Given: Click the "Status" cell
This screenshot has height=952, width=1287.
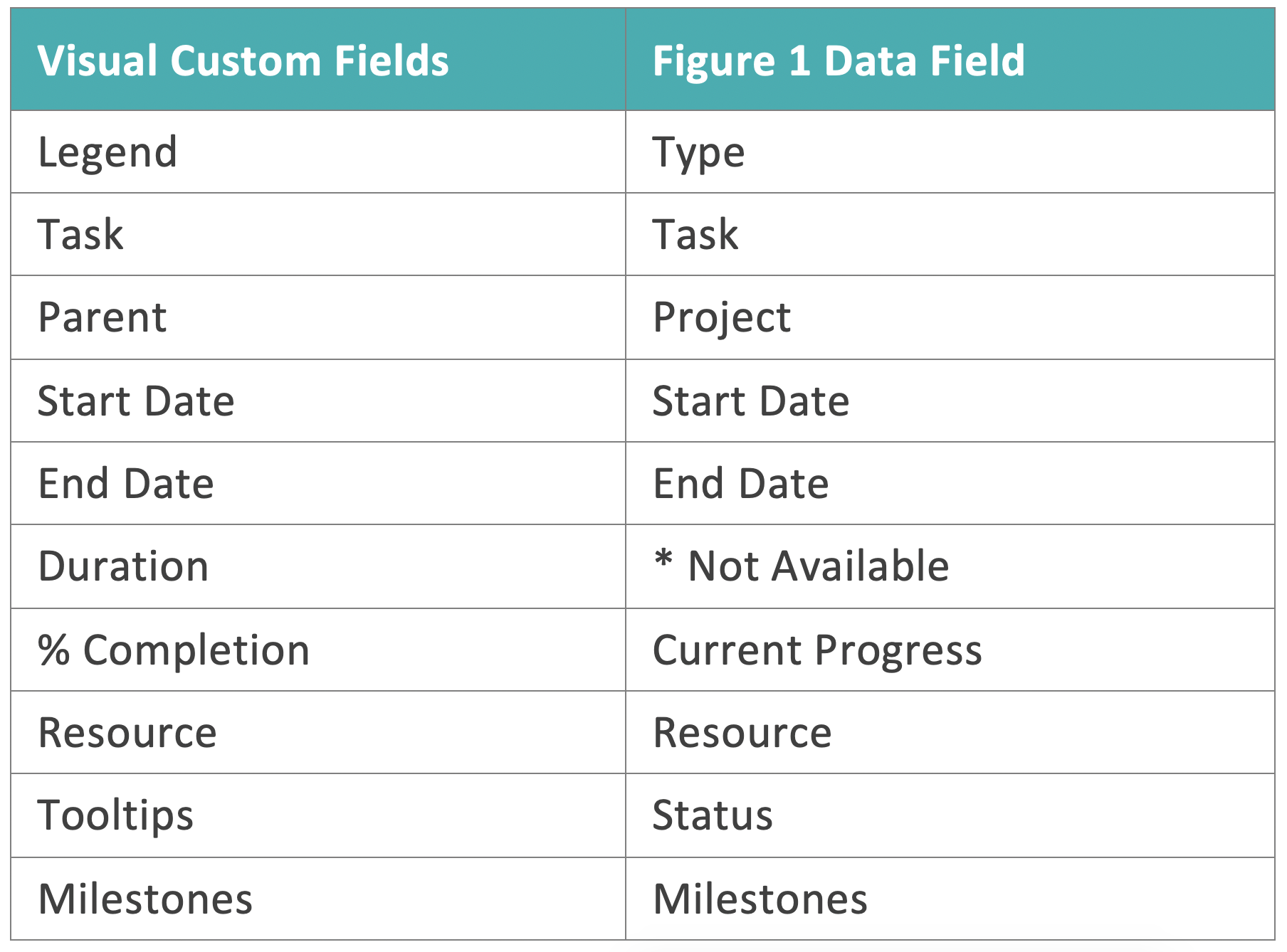Looking at the screenshot, I should coord(713,815).
